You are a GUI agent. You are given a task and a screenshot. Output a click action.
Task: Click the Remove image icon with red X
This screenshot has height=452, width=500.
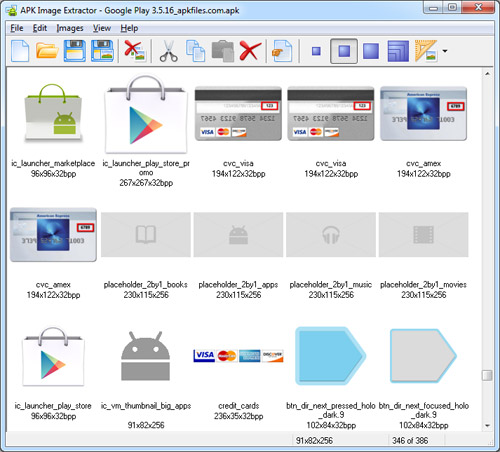(x=135, y=51)
